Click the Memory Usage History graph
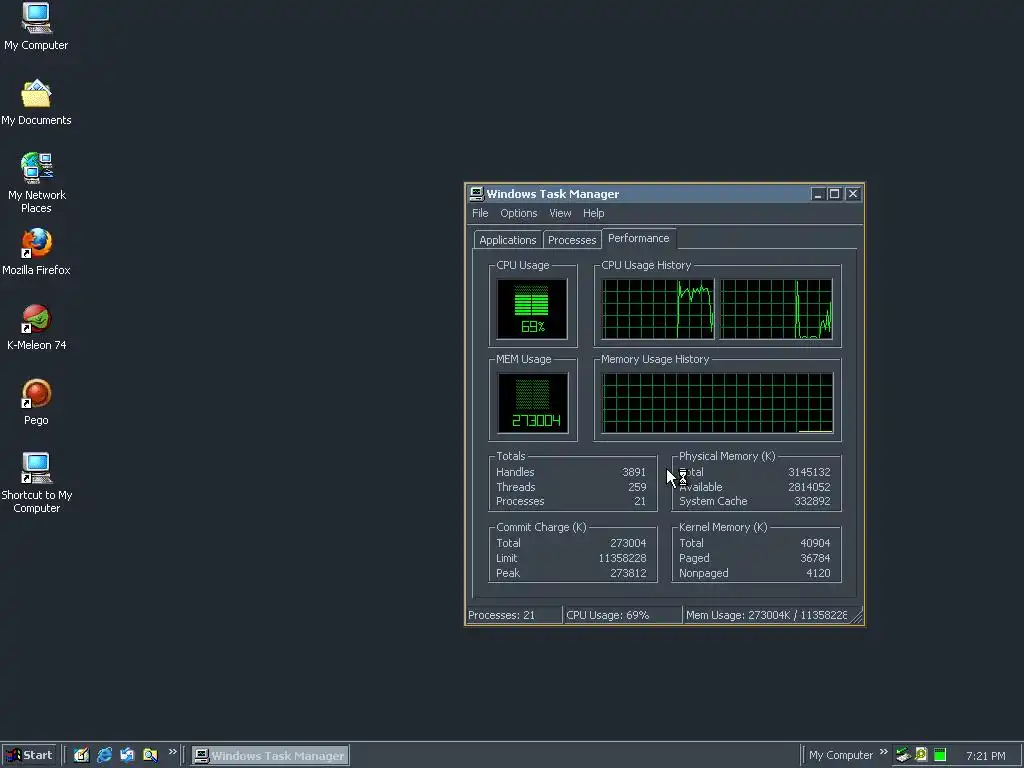Viewport: 1024px width, 768px height. (x=717, y=403)
